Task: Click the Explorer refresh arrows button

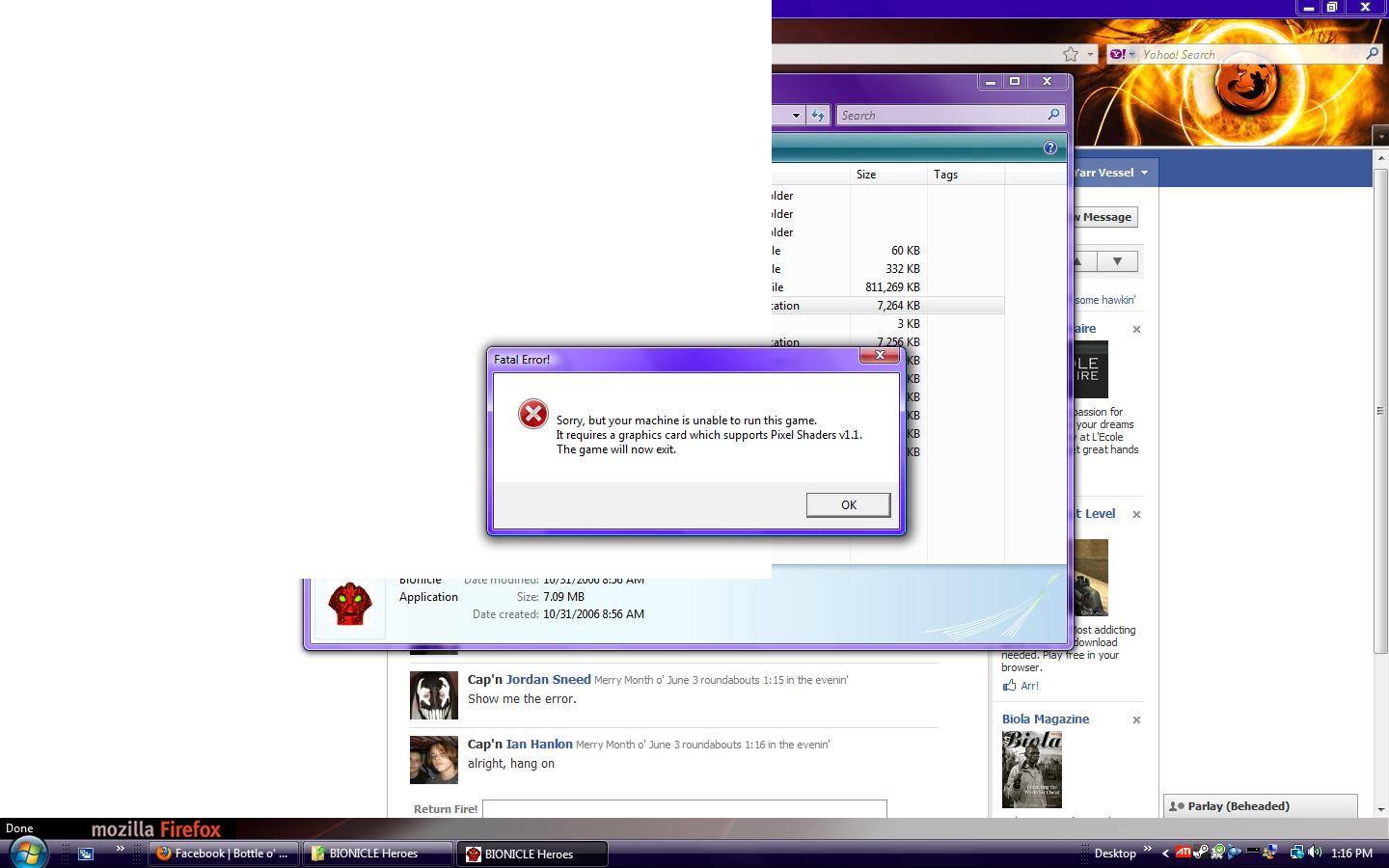Action: (818, 115)
